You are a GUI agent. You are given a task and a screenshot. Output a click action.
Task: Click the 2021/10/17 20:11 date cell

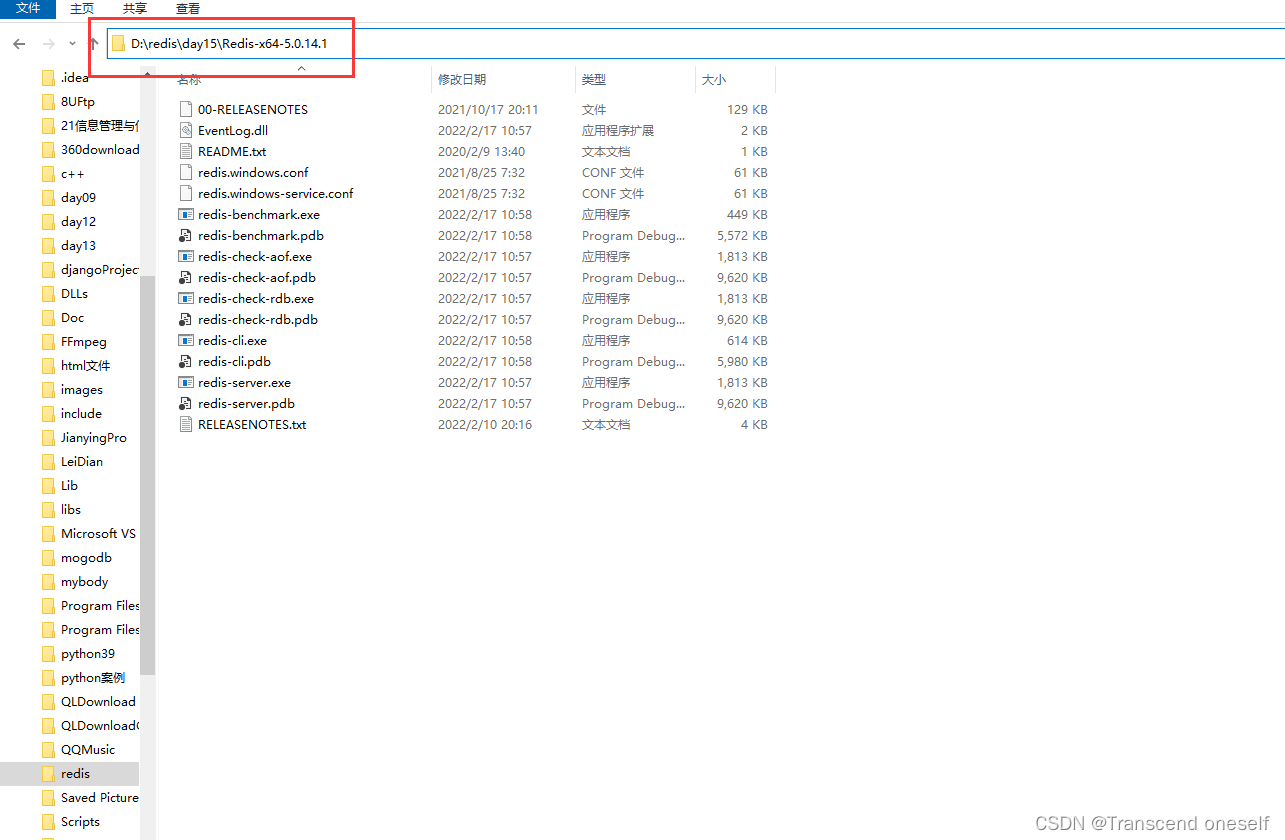[488, 109]
